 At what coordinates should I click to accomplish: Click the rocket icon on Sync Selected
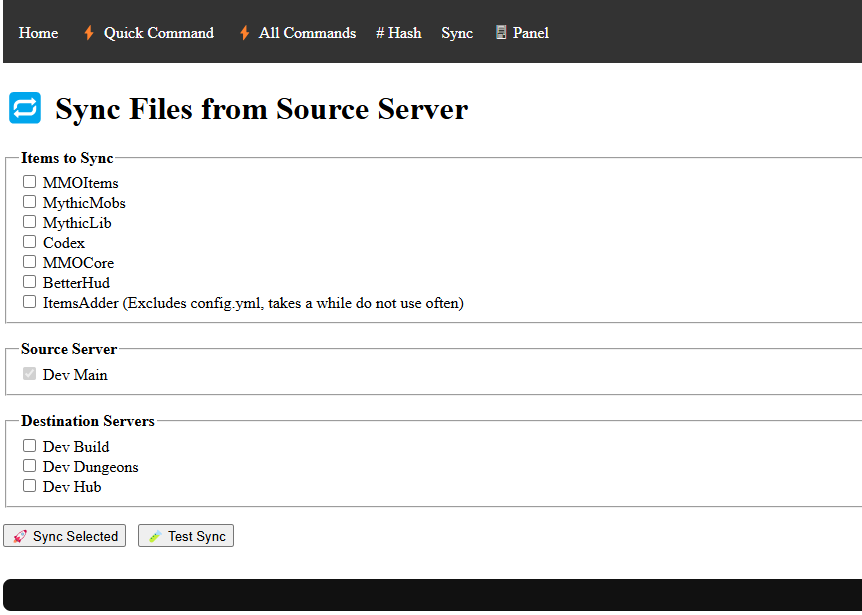[x=20, y=537]
